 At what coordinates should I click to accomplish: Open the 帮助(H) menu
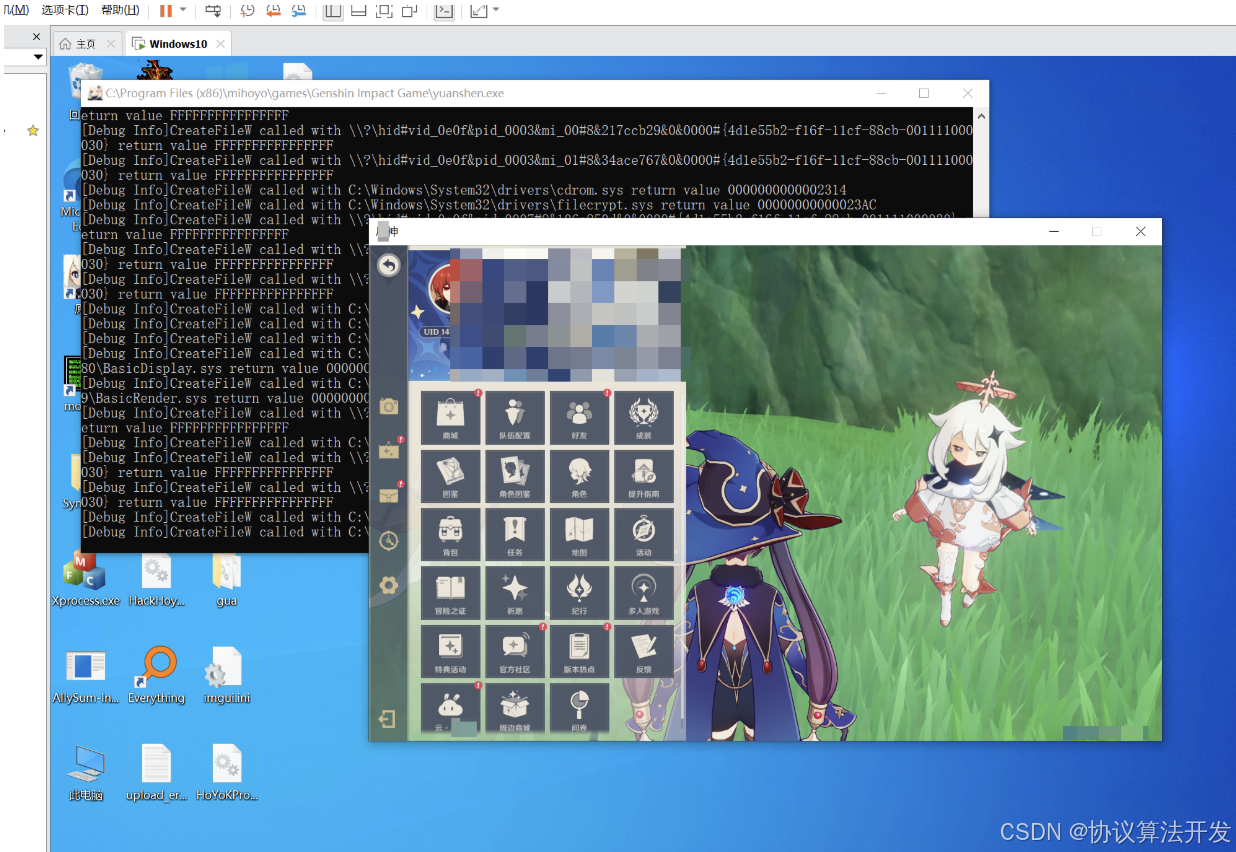[120, 10]
